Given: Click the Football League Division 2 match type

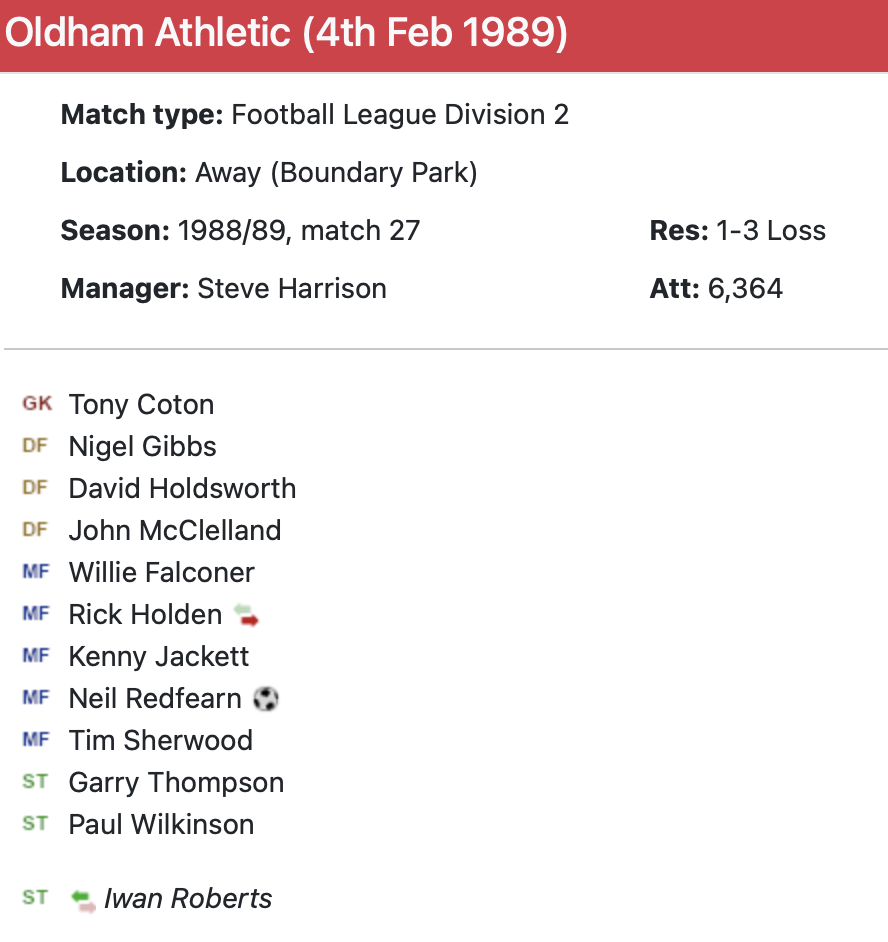Looking at the screenshot, I should 400,115.
